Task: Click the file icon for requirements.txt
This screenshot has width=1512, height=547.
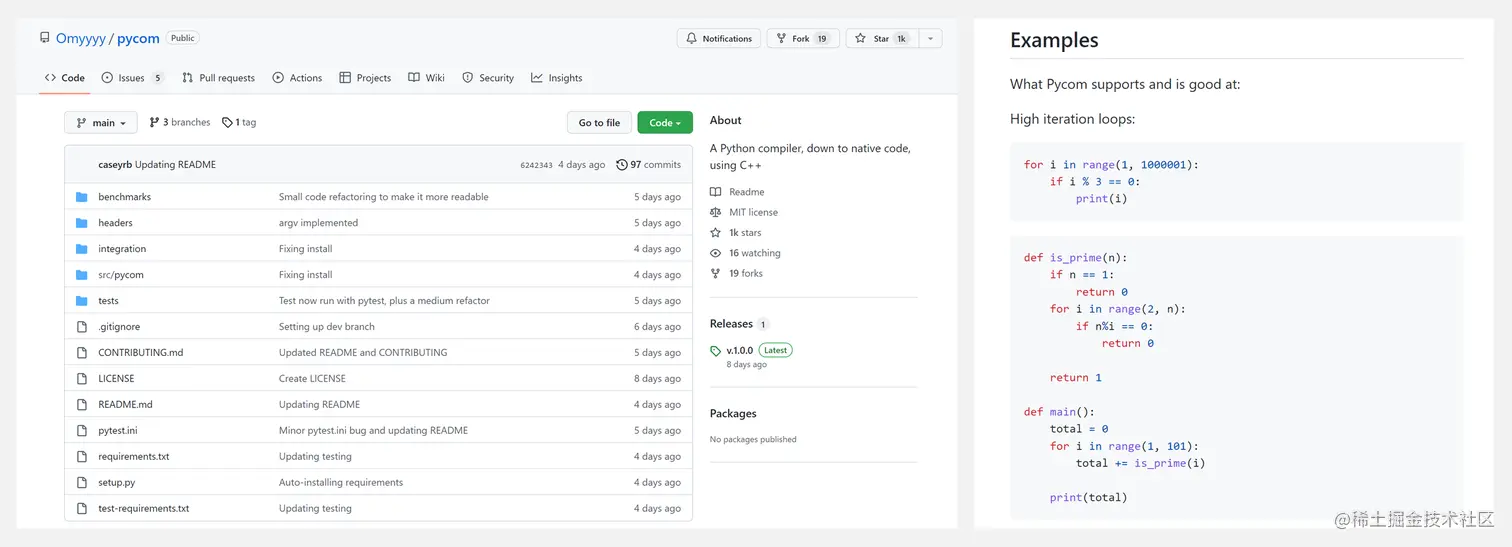Action: click(x=82, y=457)
